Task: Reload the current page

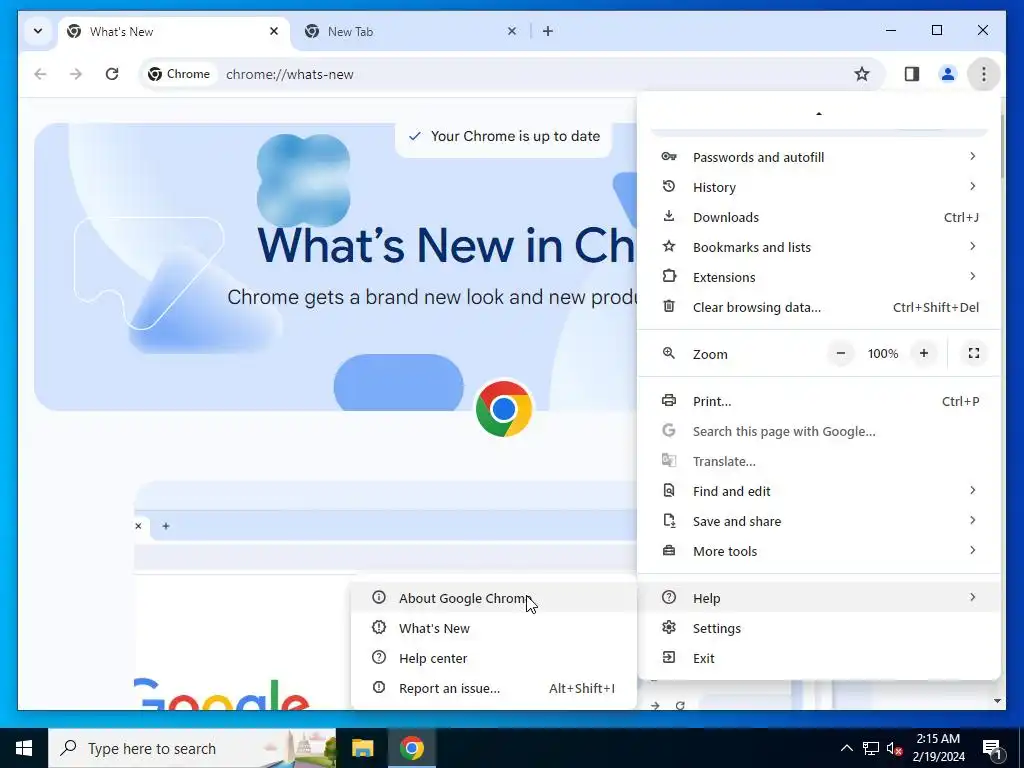Action: (x=112, y=74)
